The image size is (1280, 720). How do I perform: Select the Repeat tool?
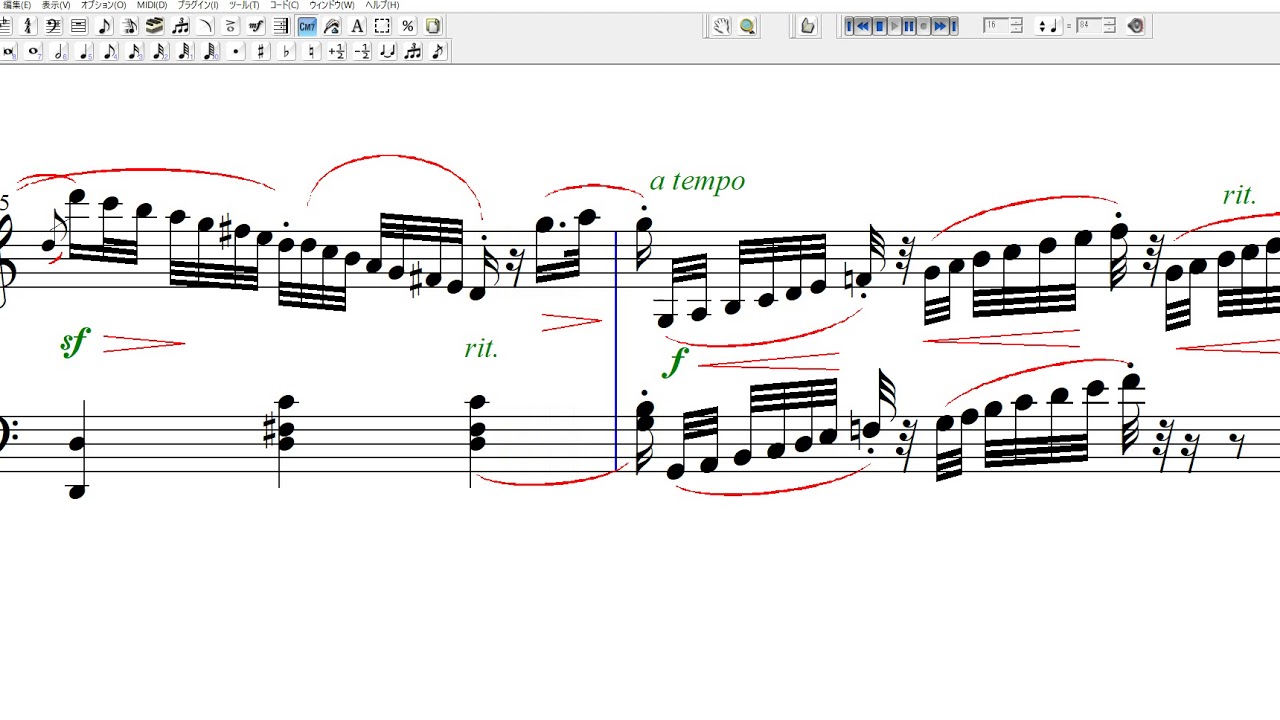pyautogui.click(x=281, y=26)
